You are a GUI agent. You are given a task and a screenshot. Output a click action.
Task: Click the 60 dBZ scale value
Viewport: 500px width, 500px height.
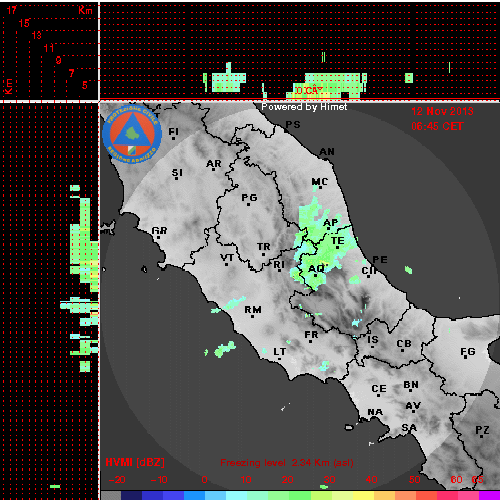[x=456, y=480]
